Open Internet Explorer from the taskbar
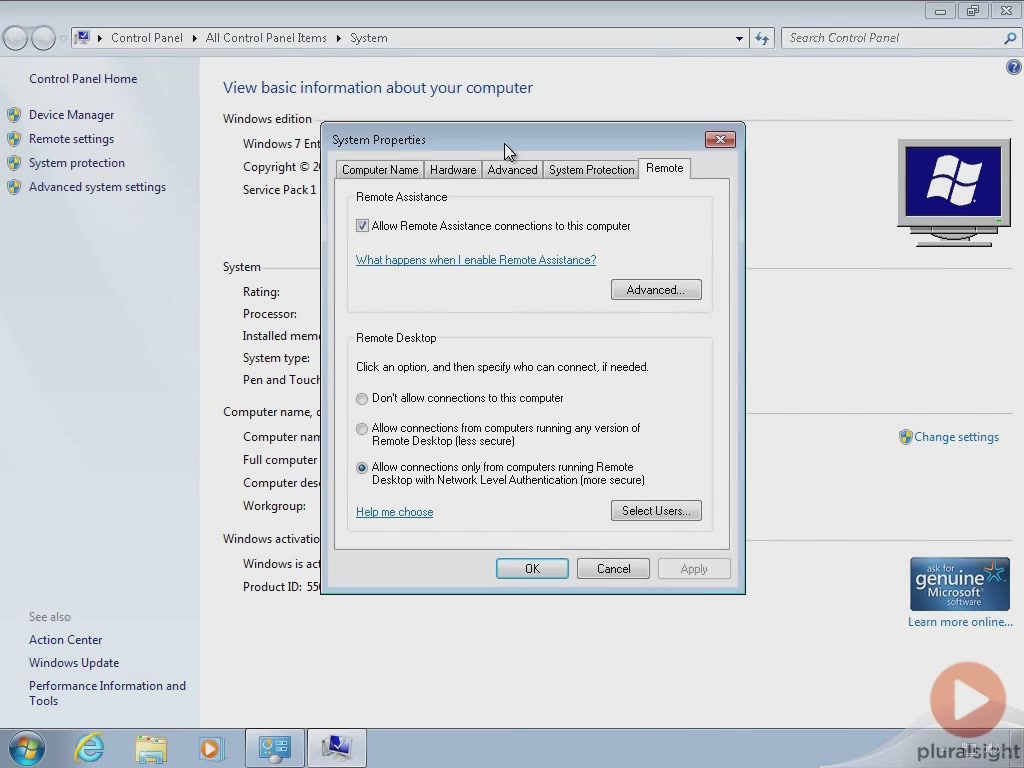 tap(89, 748)
